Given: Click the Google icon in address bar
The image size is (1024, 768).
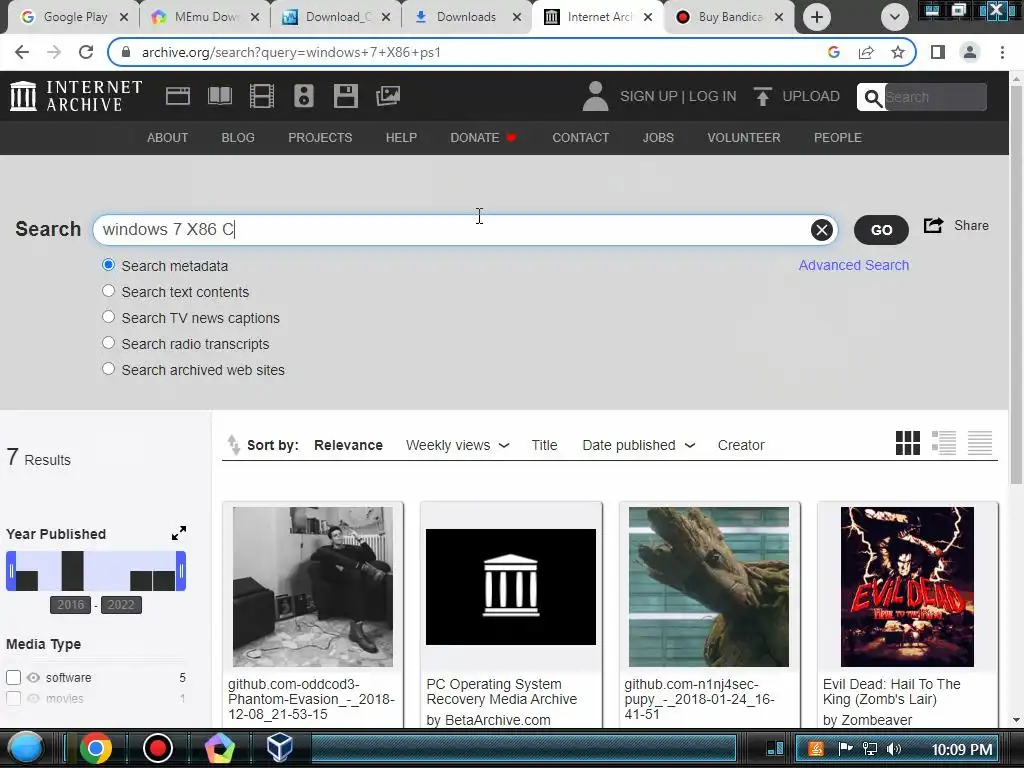Looking at the screenshot, I should (x=834, y=52).
